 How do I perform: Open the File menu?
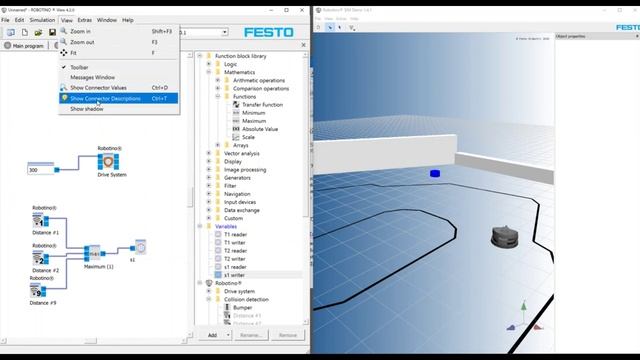(x=5, y=20)
